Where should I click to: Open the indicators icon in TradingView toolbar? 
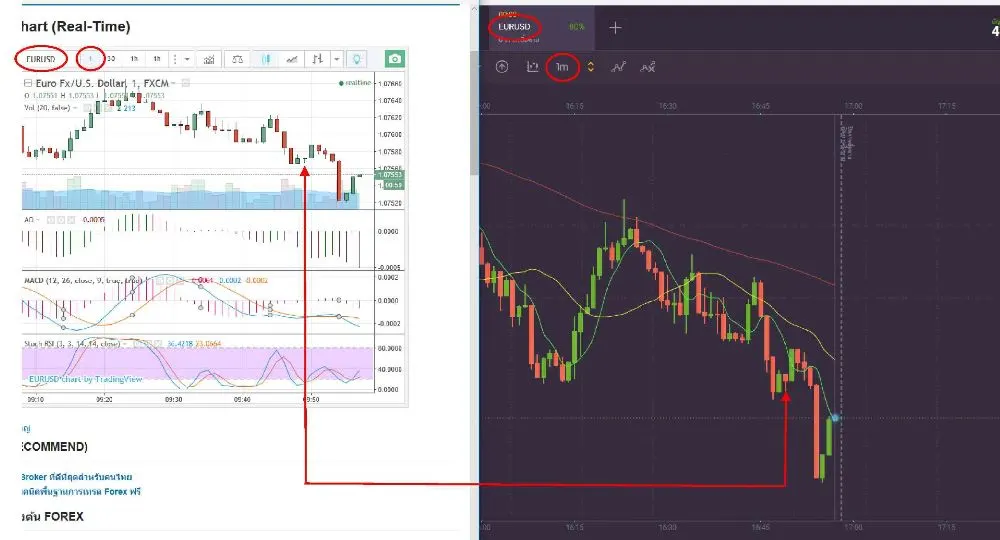[209, 59]
